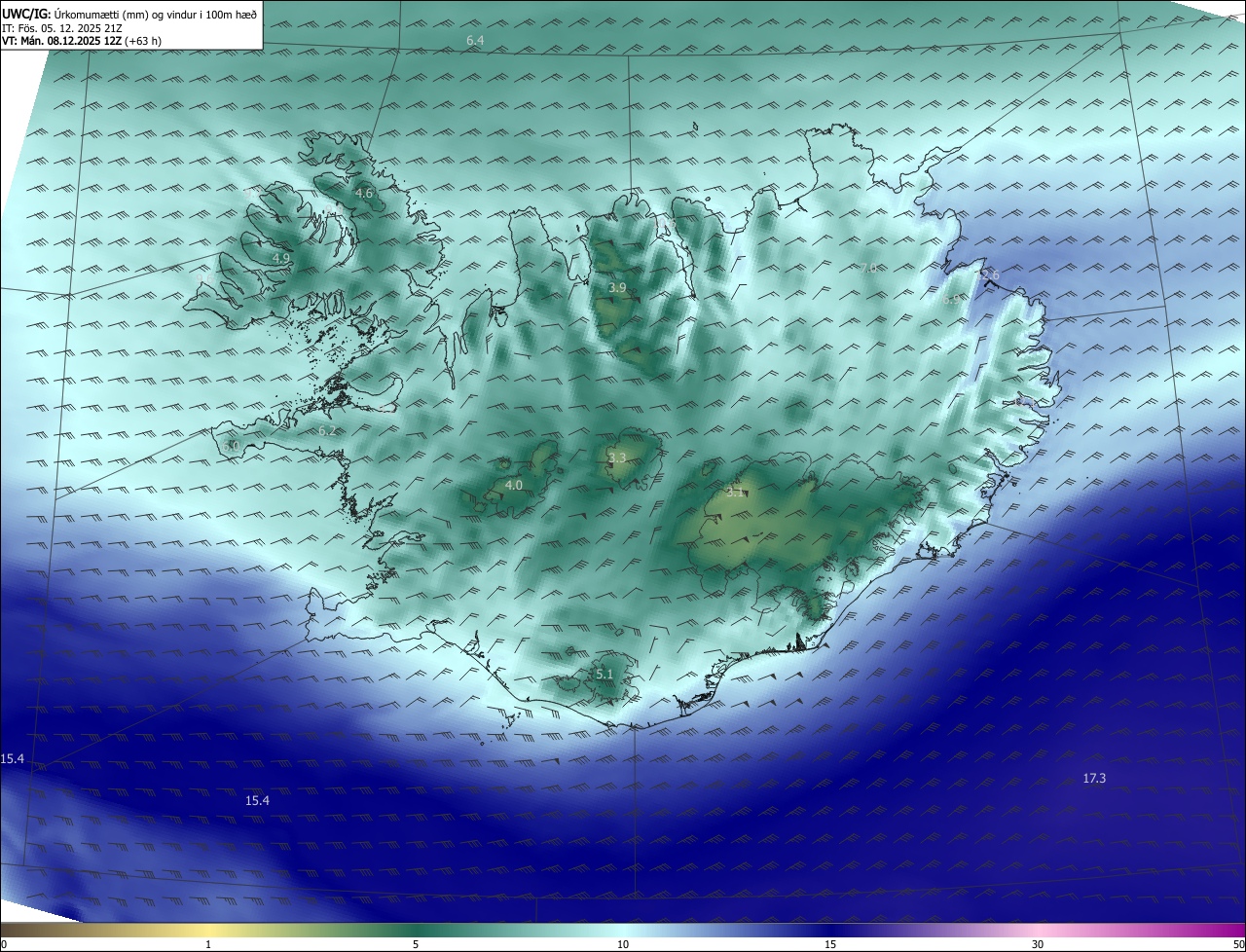Click the 7.0 value label on the map
The height and width of the screenshot is (952, 1246).
coord(868,268)
